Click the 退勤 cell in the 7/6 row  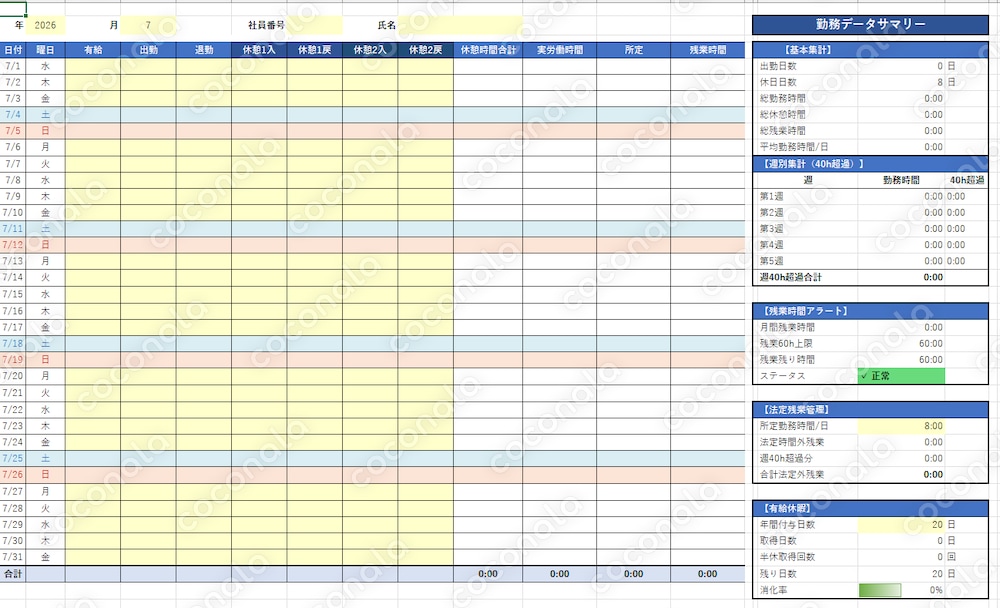point(204,147)
